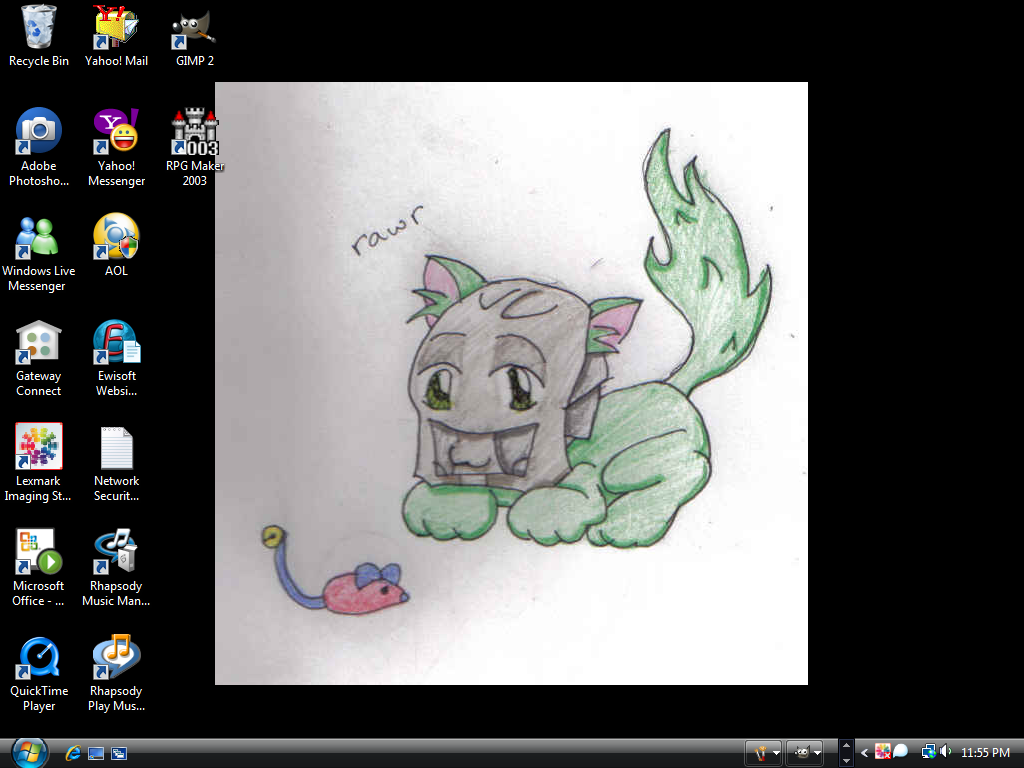Open the Start menu
1024x768 pixels.
[28, 753]
